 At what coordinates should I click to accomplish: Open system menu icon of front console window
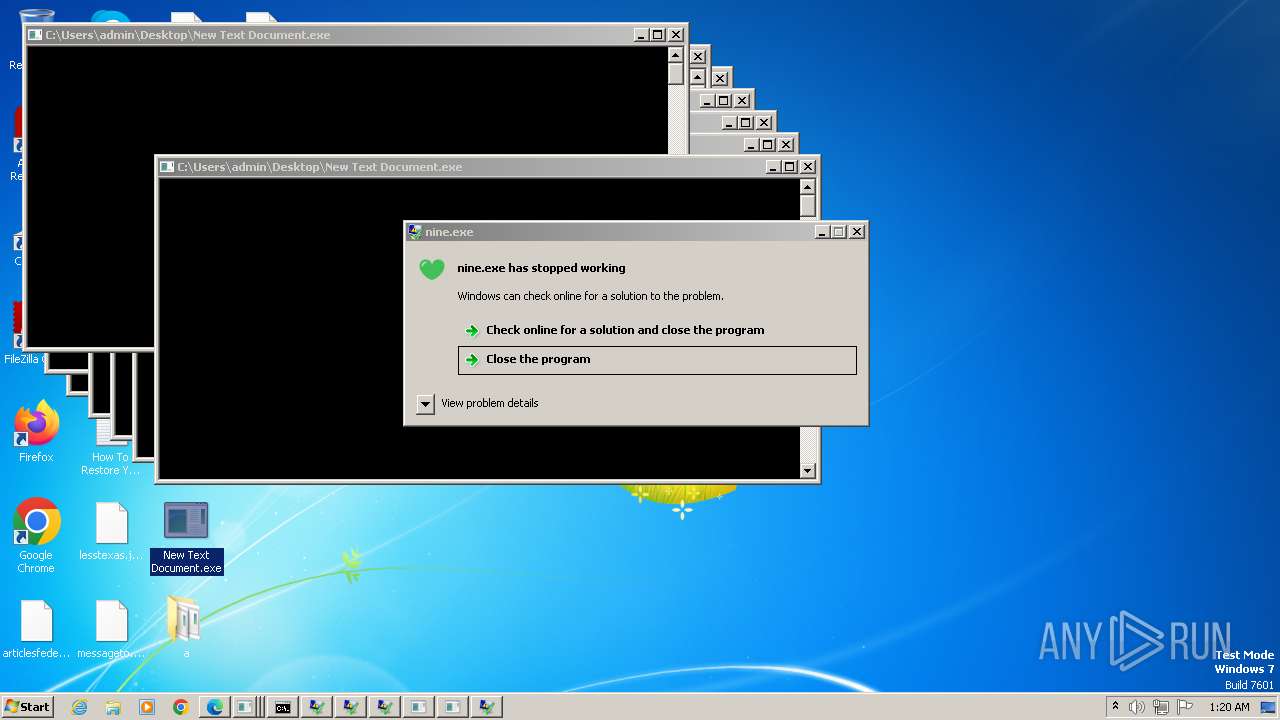pos(167,167)
